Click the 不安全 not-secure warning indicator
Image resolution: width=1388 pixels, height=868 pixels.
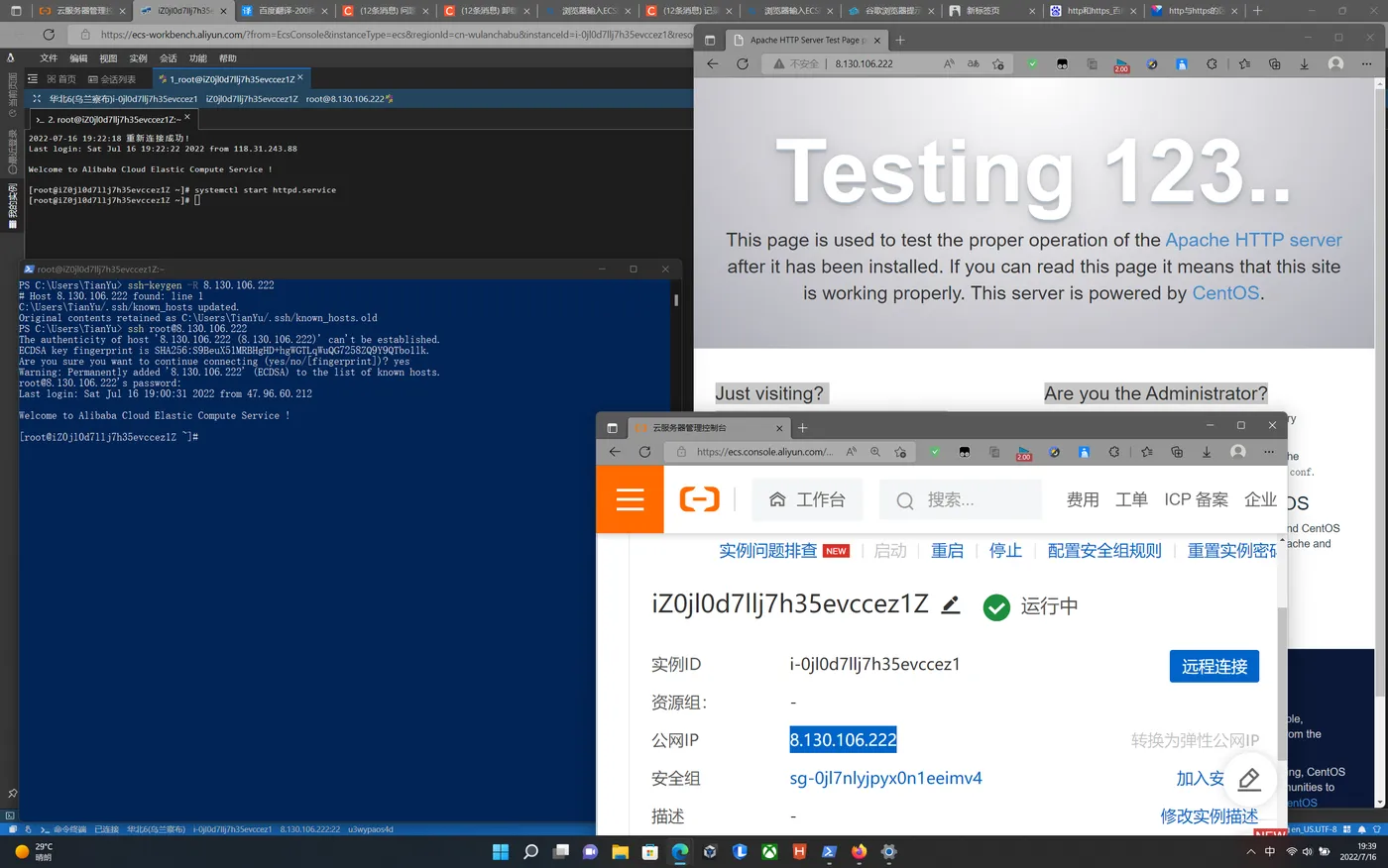796,63
